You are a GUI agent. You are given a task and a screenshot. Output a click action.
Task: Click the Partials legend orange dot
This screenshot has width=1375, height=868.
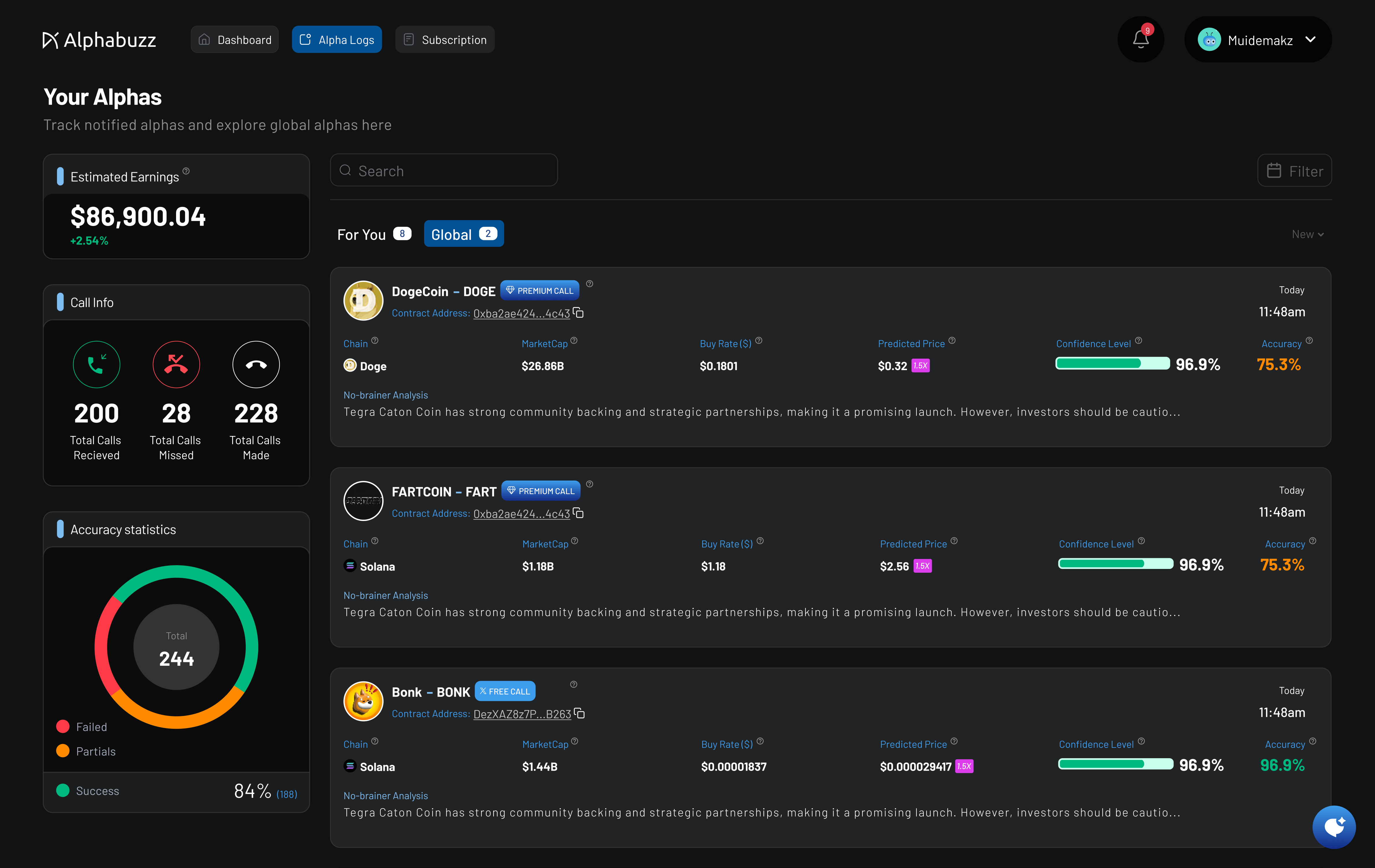(x=63, y=751)
